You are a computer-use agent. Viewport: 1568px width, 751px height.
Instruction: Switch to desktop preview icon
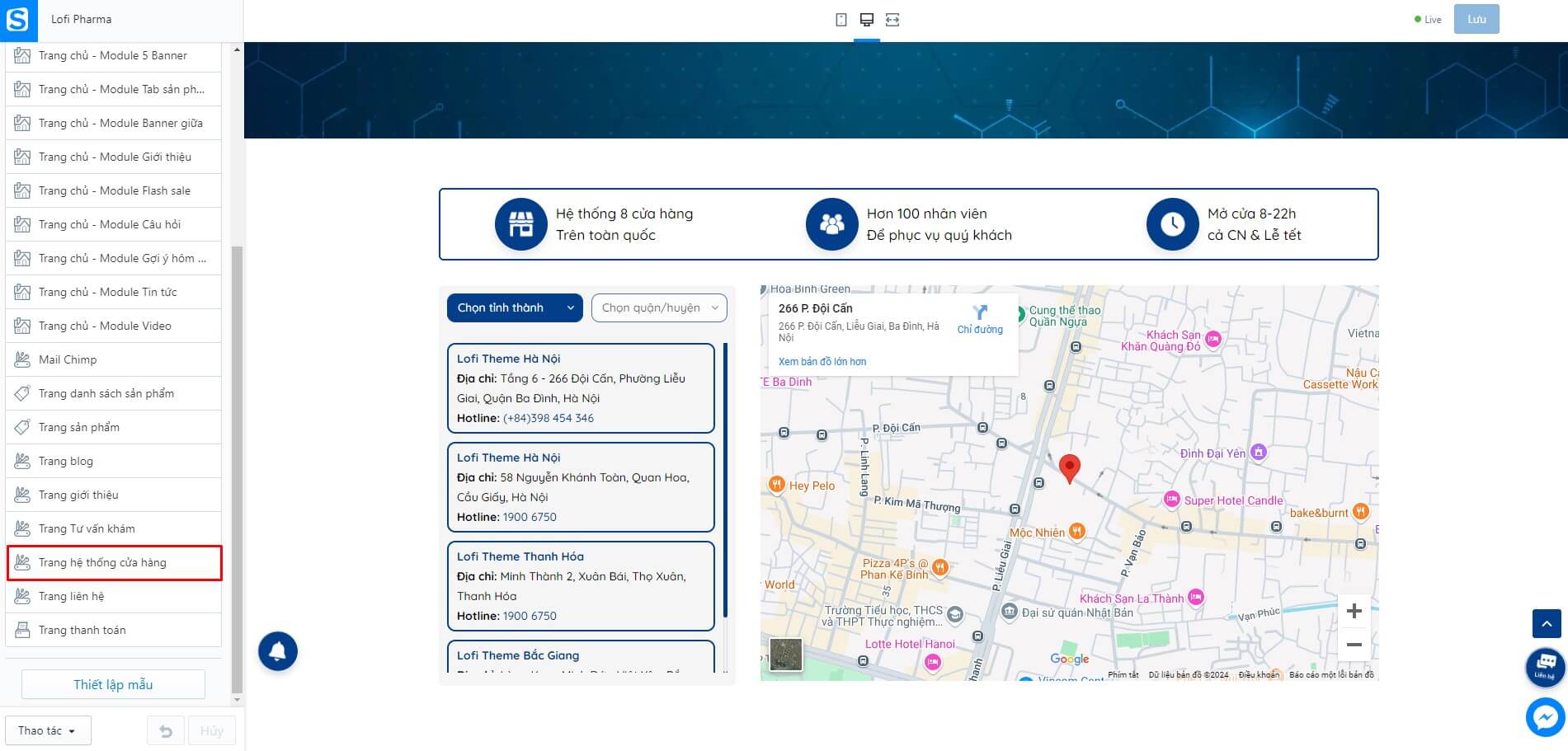867,20
